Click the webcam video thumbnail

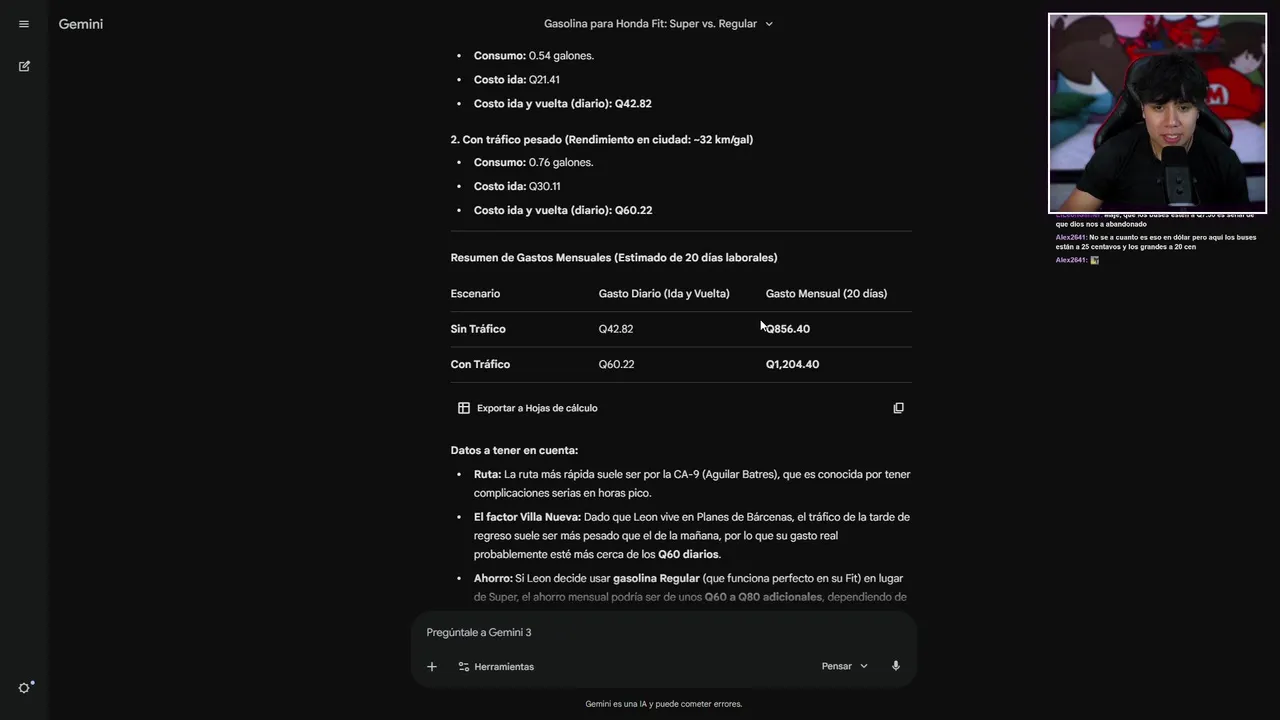coord(1157,113)
